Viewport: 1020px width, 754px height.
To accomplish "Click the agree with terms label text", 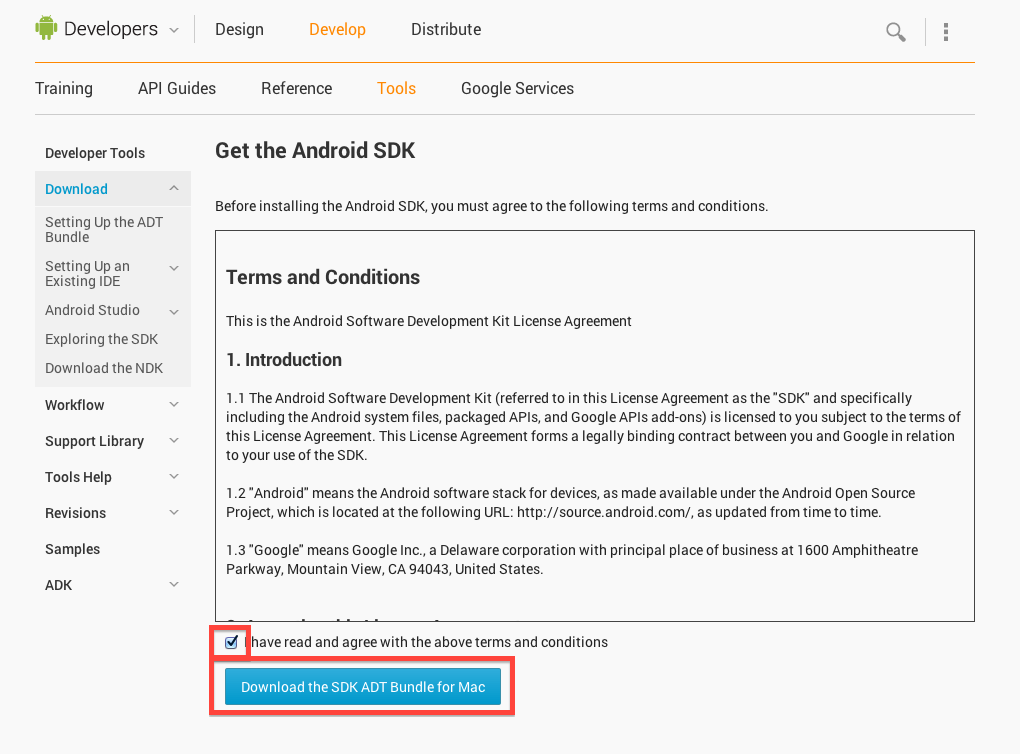I will tap(427, 643).
